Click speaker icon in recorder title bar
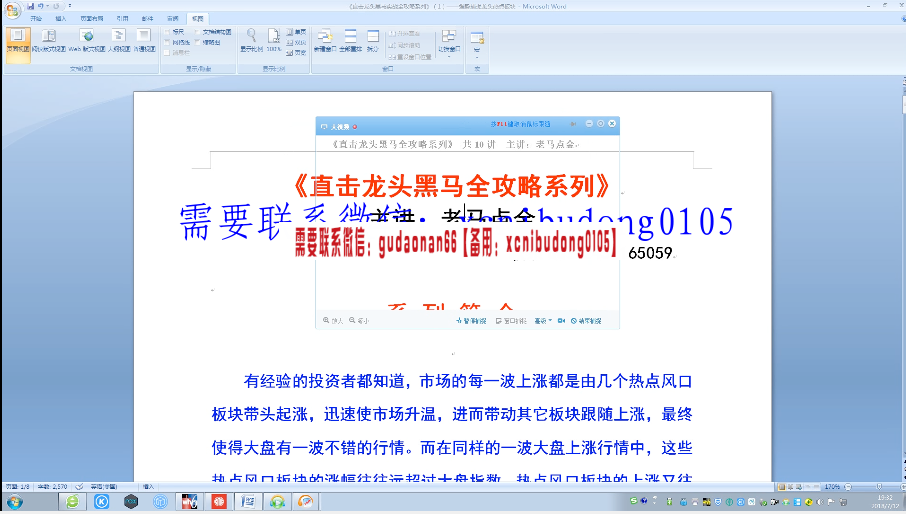This screenshot has width=906, height=514. pos(573,124)
